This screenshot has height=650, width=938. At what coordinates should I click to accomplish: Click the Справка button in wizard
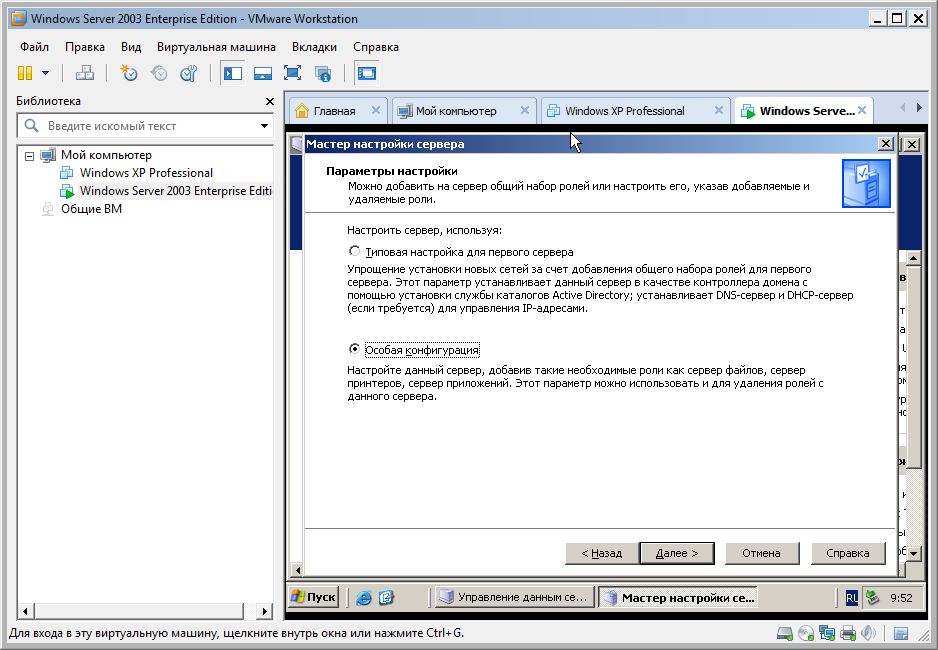tap(848, 553)
